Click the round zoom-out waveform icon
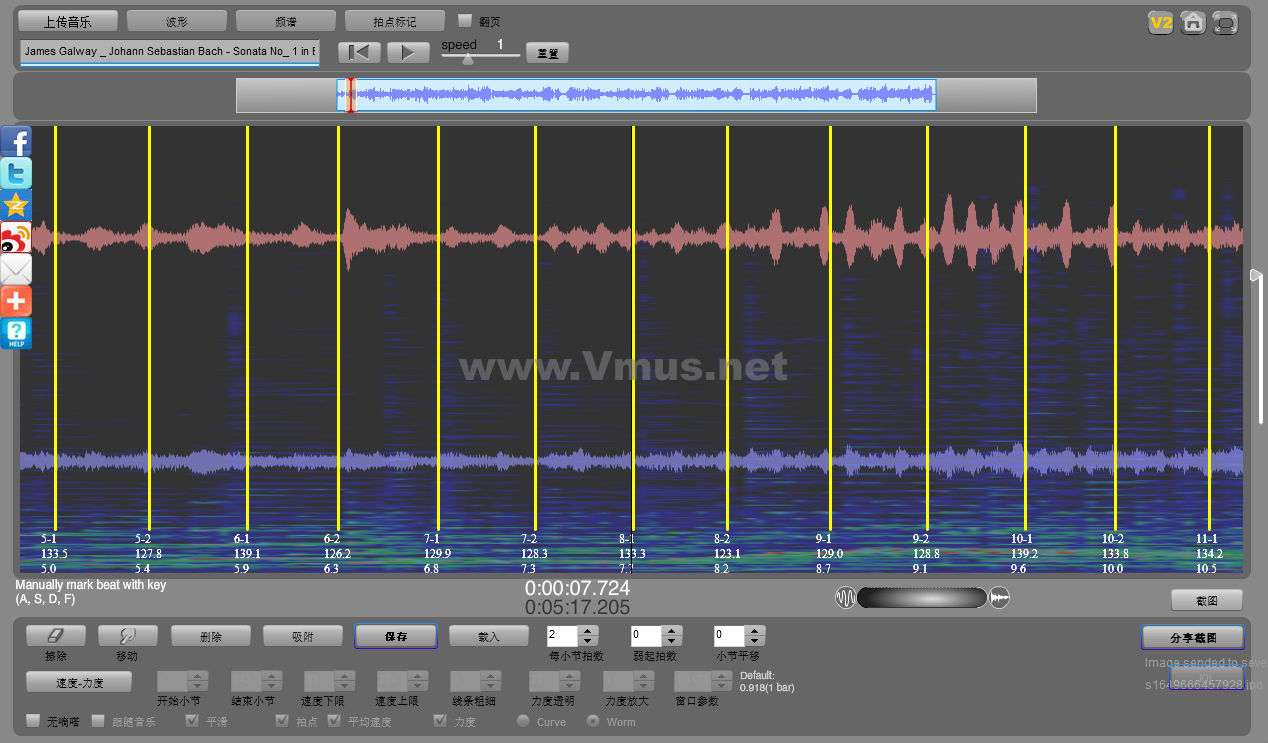Screen dimensions: 1268x743 click(x=845, y=598)
